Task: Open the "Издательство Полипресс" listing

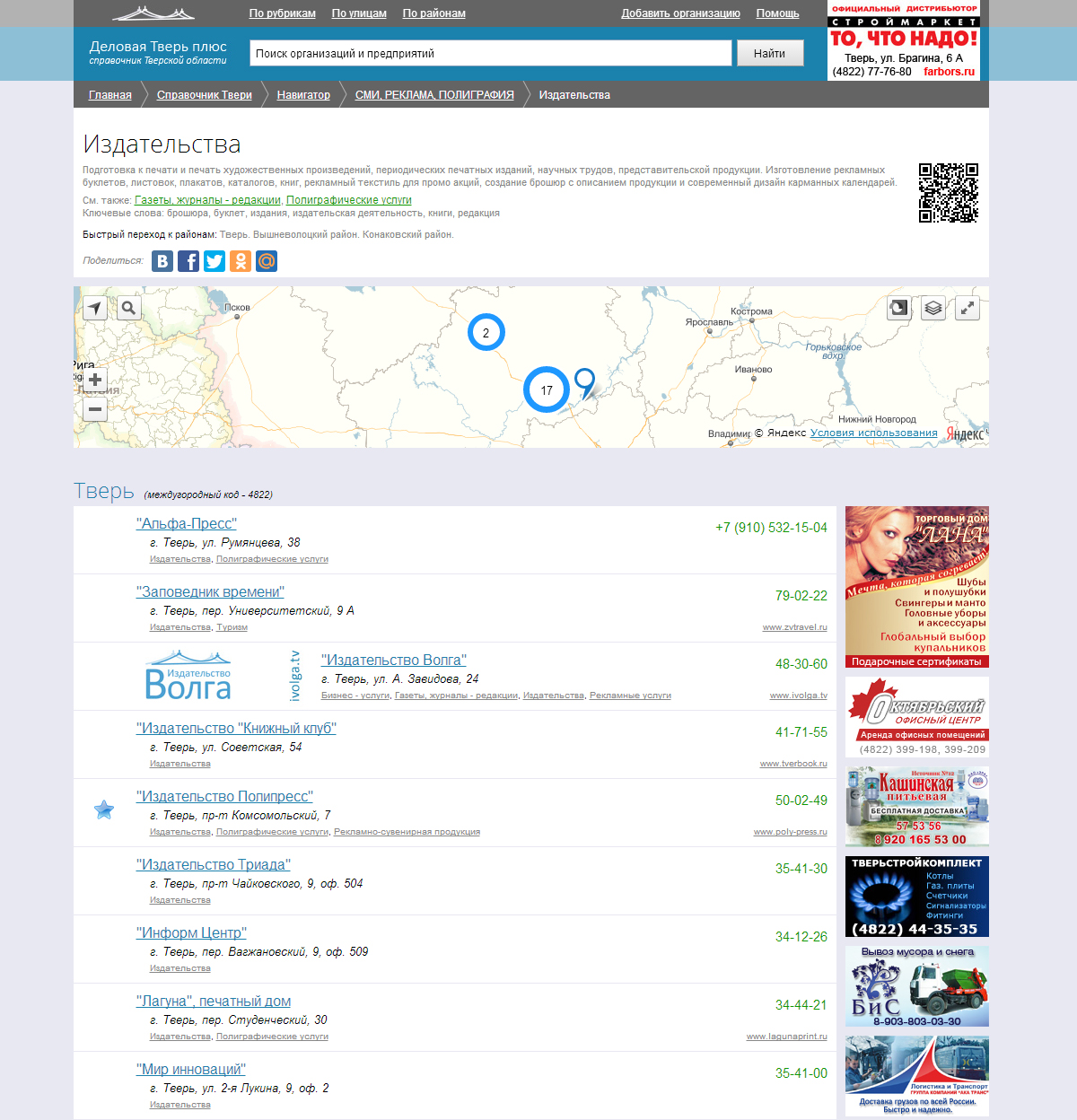Action: coord(224,797)
